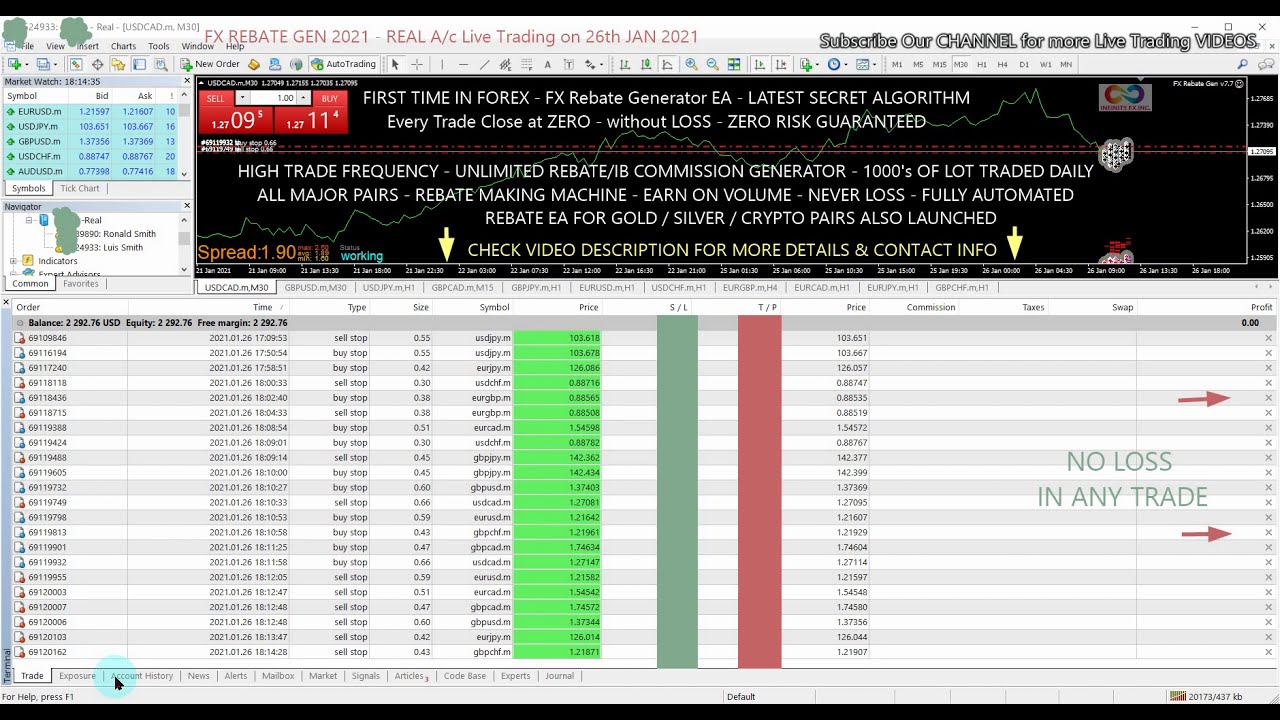Toggle the Navigator star-folder icon
Viewport: 1280px width, 720px height.
118,64
